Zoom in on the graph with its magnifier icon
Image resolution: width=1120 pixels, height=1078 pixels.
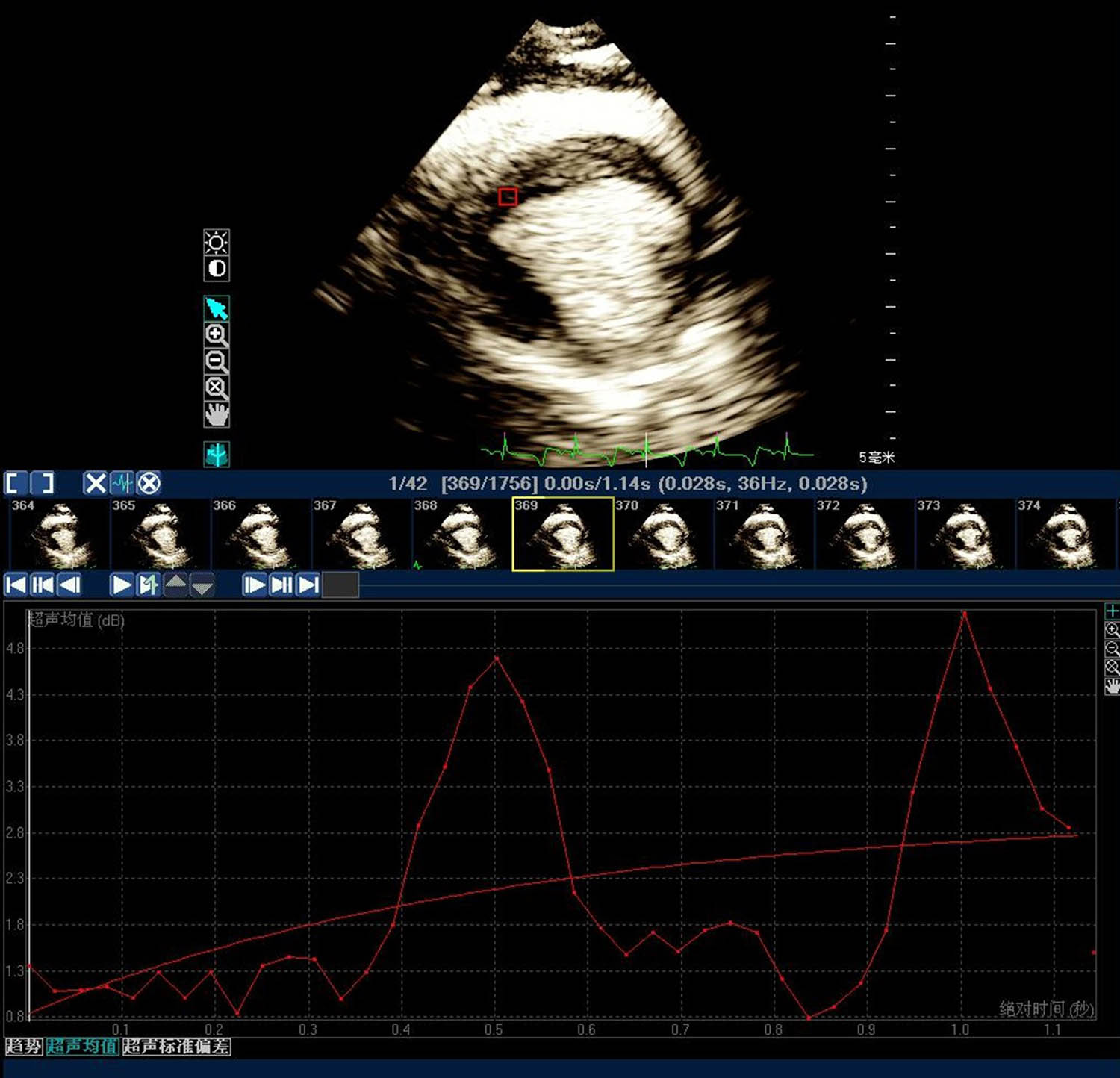tap(1112, 630)
